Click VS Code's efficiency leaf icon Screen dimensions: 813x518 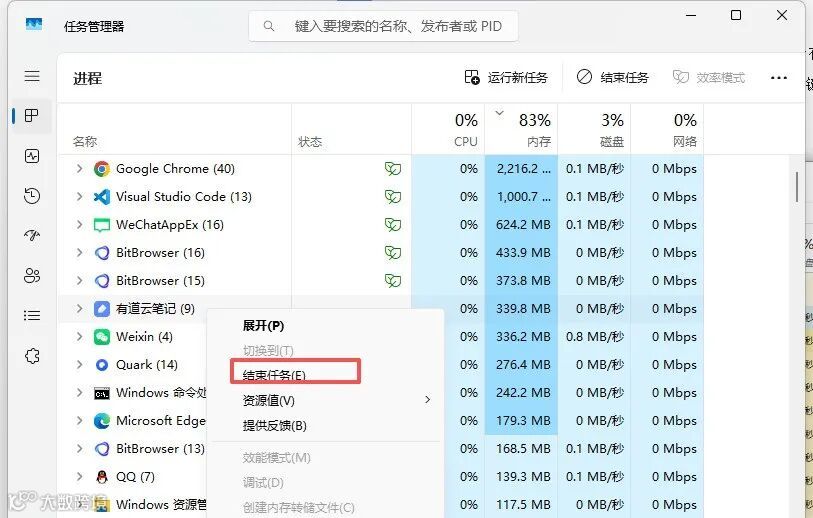pos(393,197)
